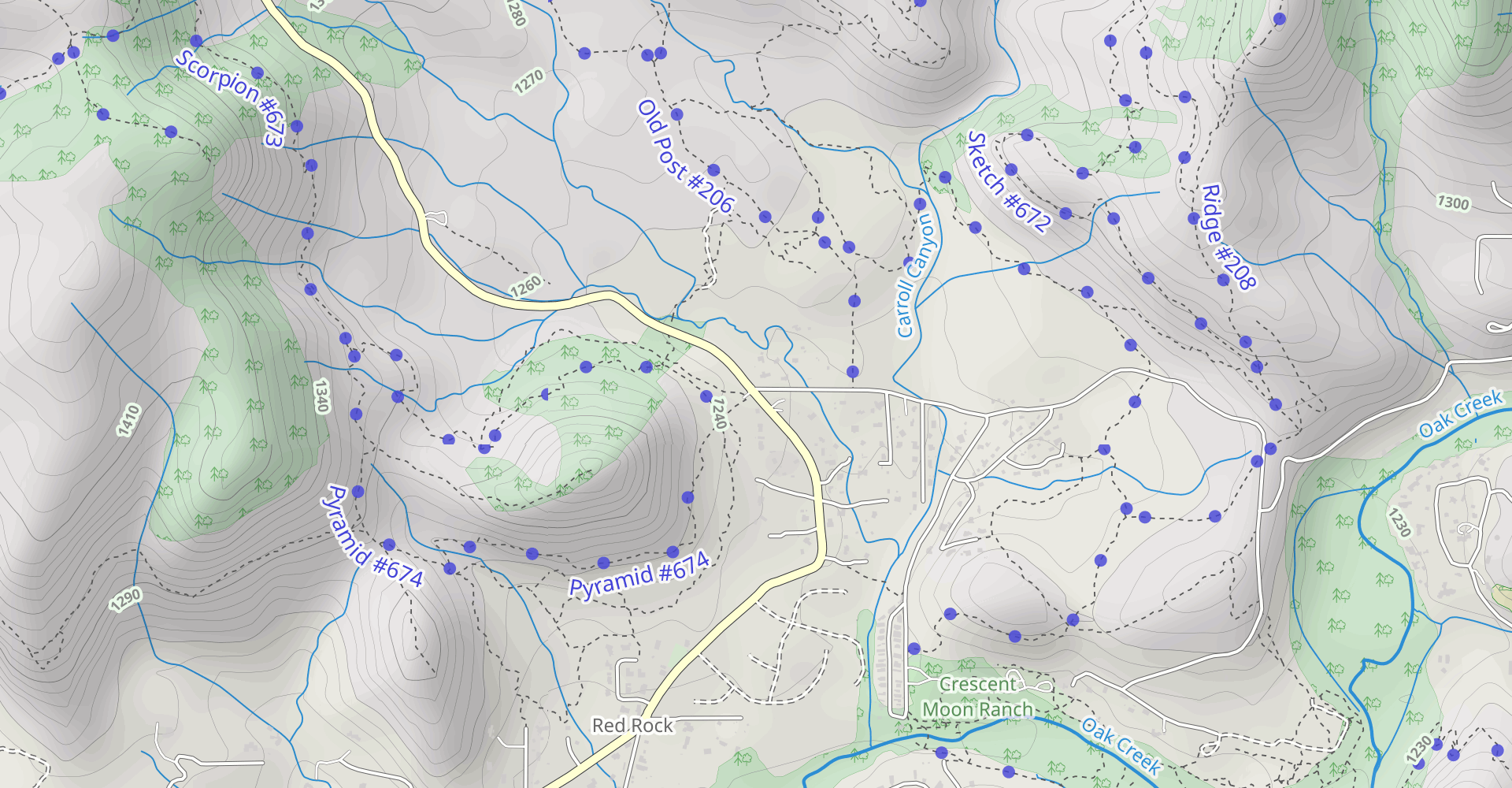Viewport: 1512px width, 788px height.
Task: Click the 1300 contour elevation label
Action: 1453,203
